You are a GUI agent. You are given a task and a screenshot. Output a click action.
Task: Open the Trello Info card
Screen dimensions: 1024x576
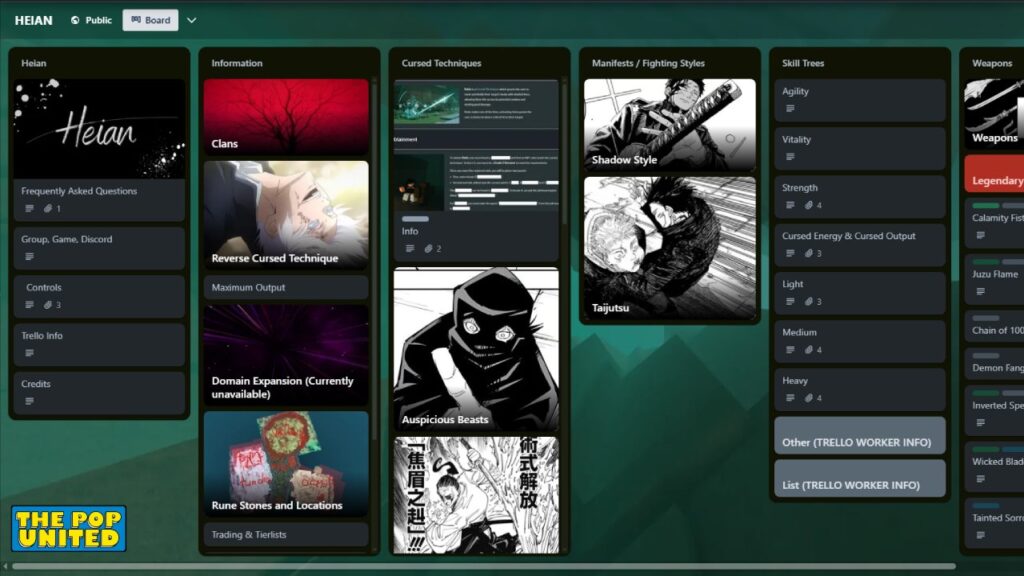pos(99,345)
